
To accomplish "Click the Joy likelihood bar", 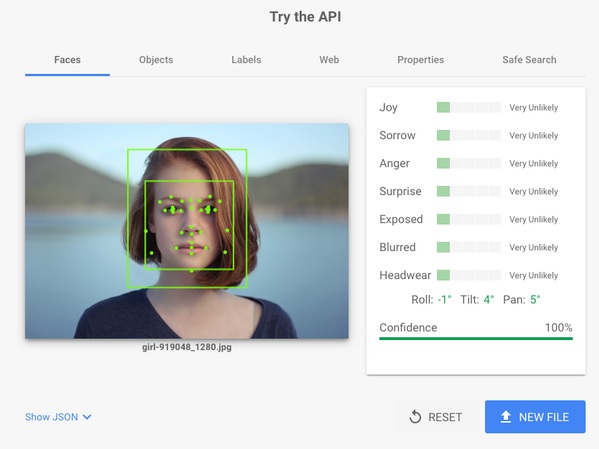I will tap(468, 107).
